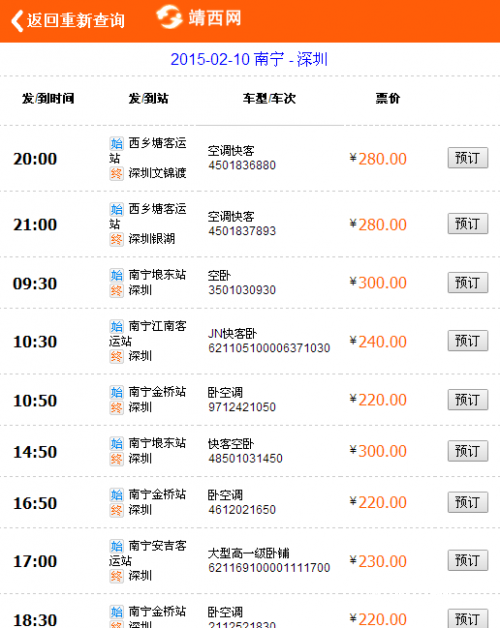The image size is (500, 628).
Task: Click 预订 for 10:30 JN快客卧
Action: click(468, 340)
